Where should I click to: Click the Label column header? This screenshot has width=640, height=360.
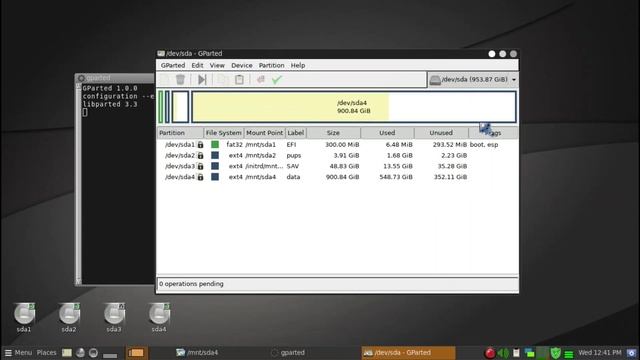point(296,133)
